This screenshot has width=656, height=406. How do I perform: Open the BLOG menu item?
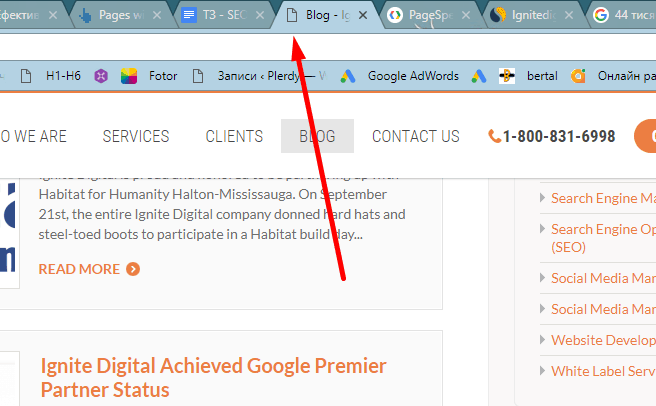point(317,136)
